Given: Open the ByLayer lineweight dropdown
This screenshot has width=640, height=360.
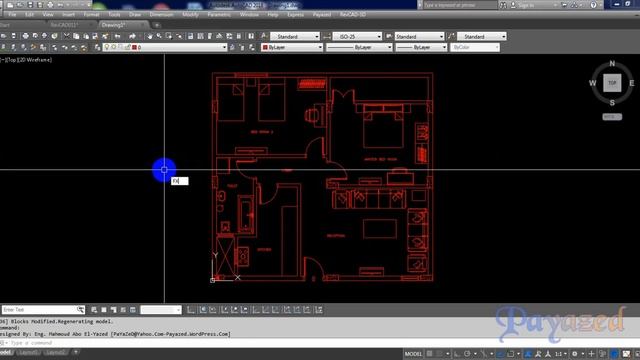Looking at the screenshot, I should click(x=421, y=47).
